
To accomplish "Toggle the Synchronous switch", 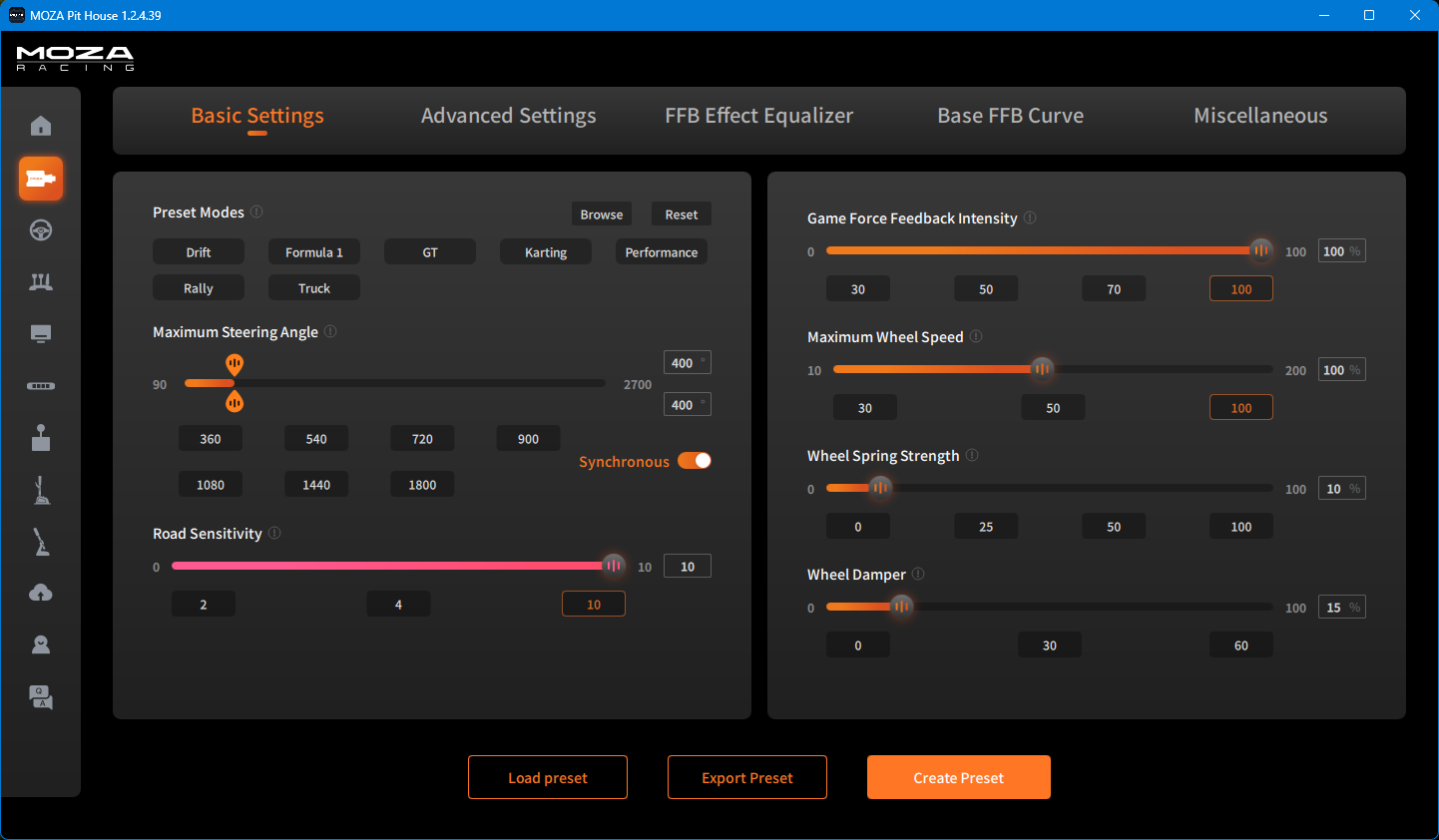I will [x=695, y=460].
